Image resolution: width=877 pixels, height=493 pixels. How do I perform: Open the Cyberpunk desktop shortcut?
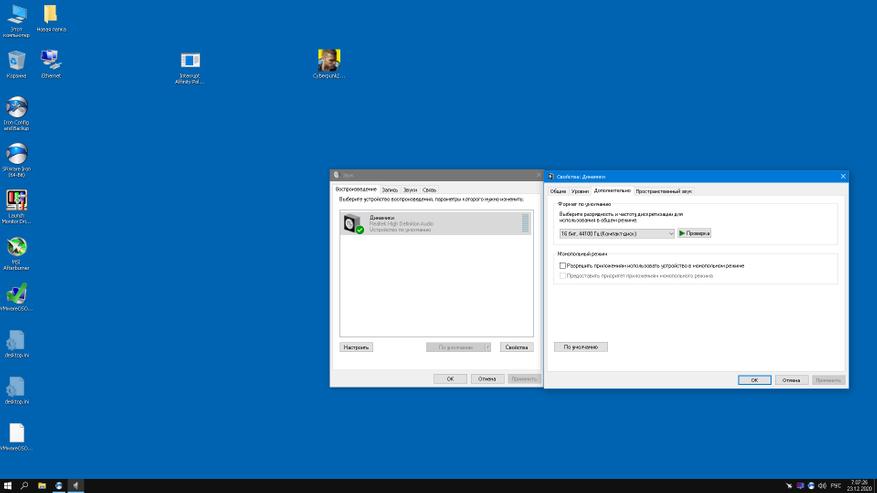pos(329,61)
